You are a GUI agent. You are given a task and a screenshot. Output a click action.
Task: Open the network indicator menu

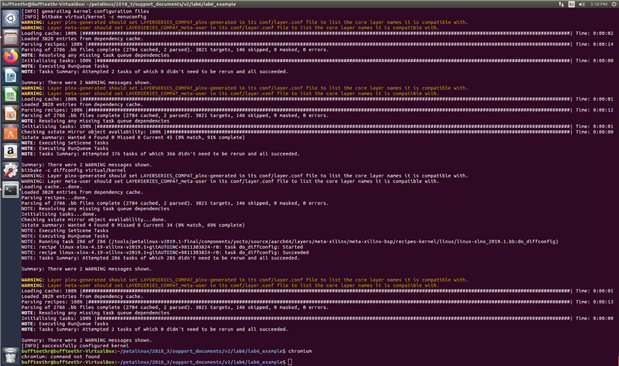pos(561,4)
